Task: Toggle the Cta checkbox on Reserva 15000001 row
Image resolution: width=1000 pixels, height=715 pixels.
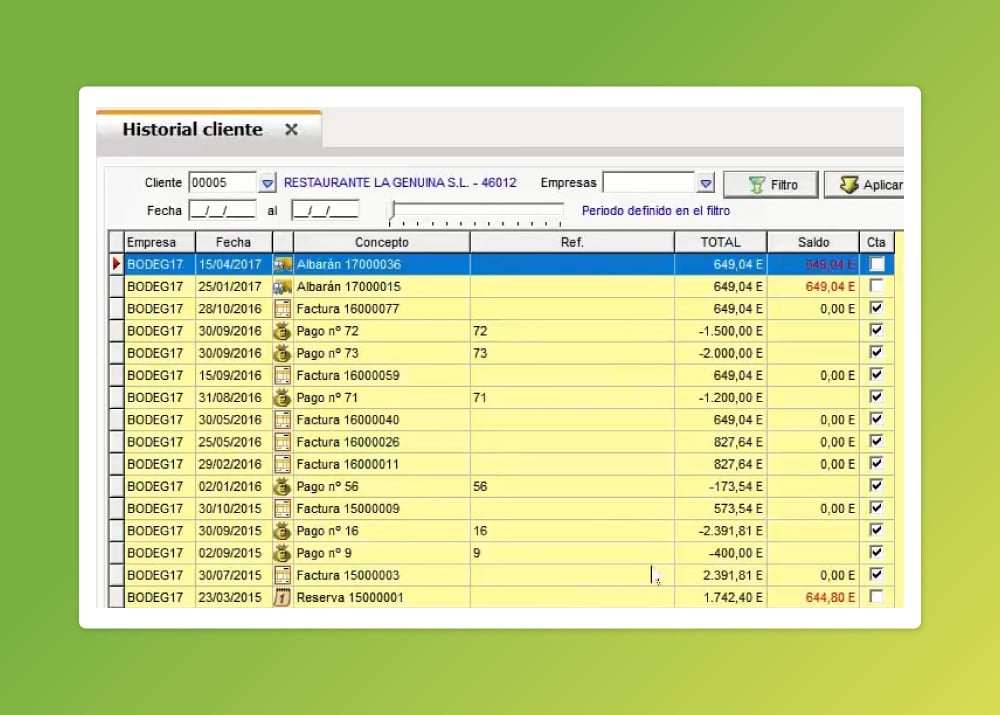Action: (x=877, y=597)
